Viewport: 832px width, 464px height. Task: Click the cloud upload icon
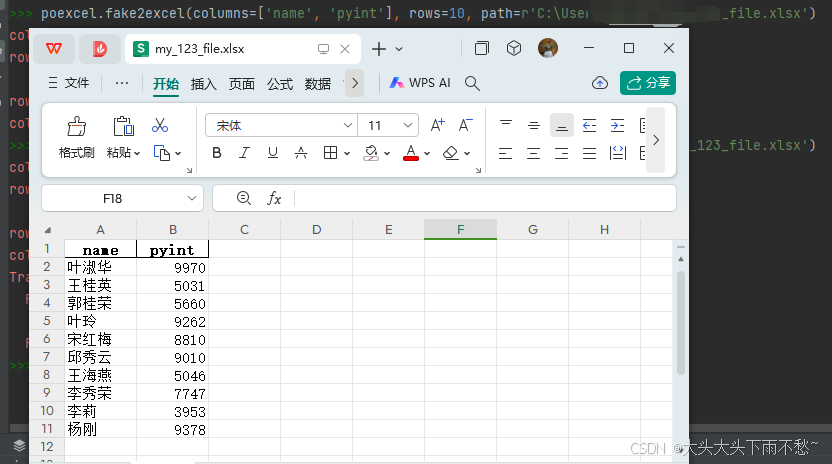[600, 83]
